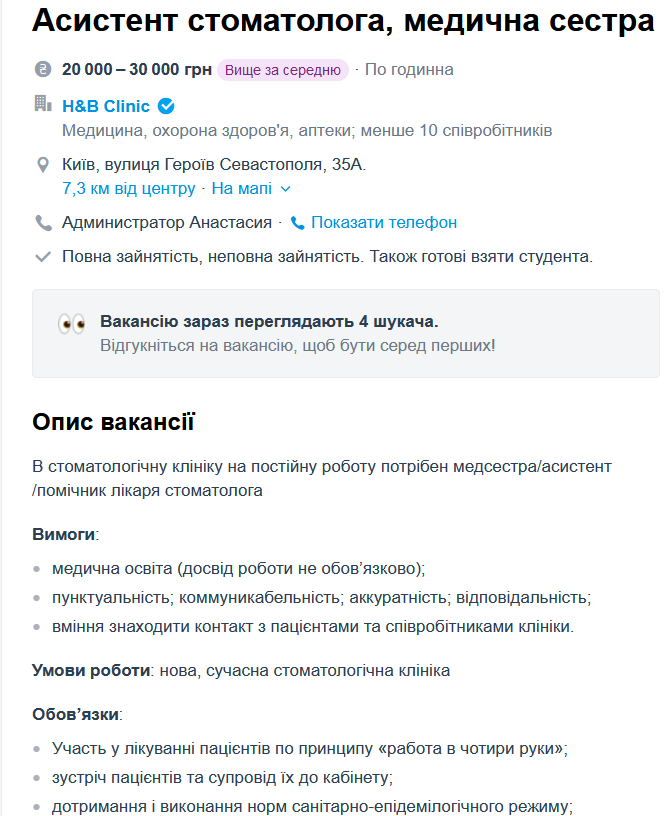Click the location pin icon
Screen dimensions: 672x816
tap(43, 164)
